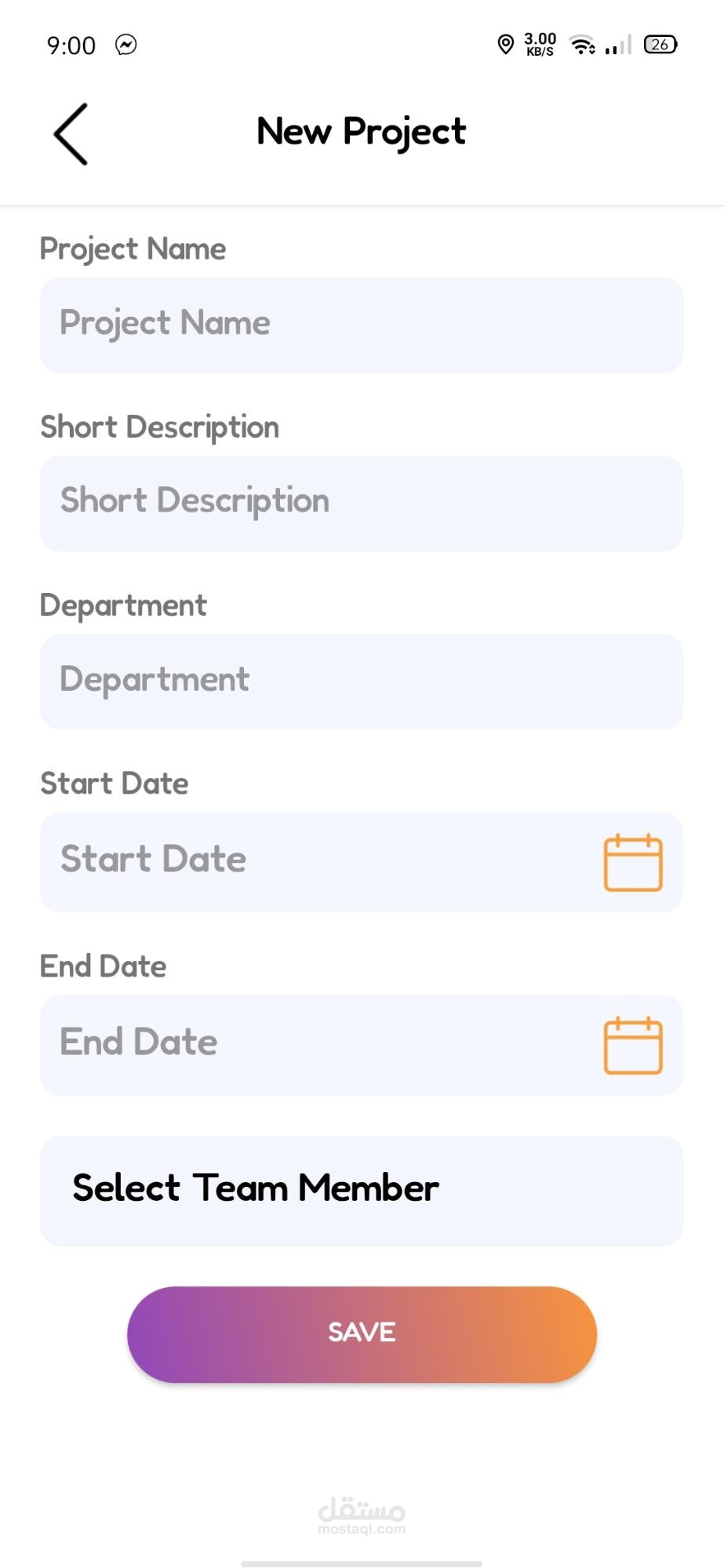Focus the Department input field
Viewport: 724px width, 1568px height.
[x=361, y=681]
